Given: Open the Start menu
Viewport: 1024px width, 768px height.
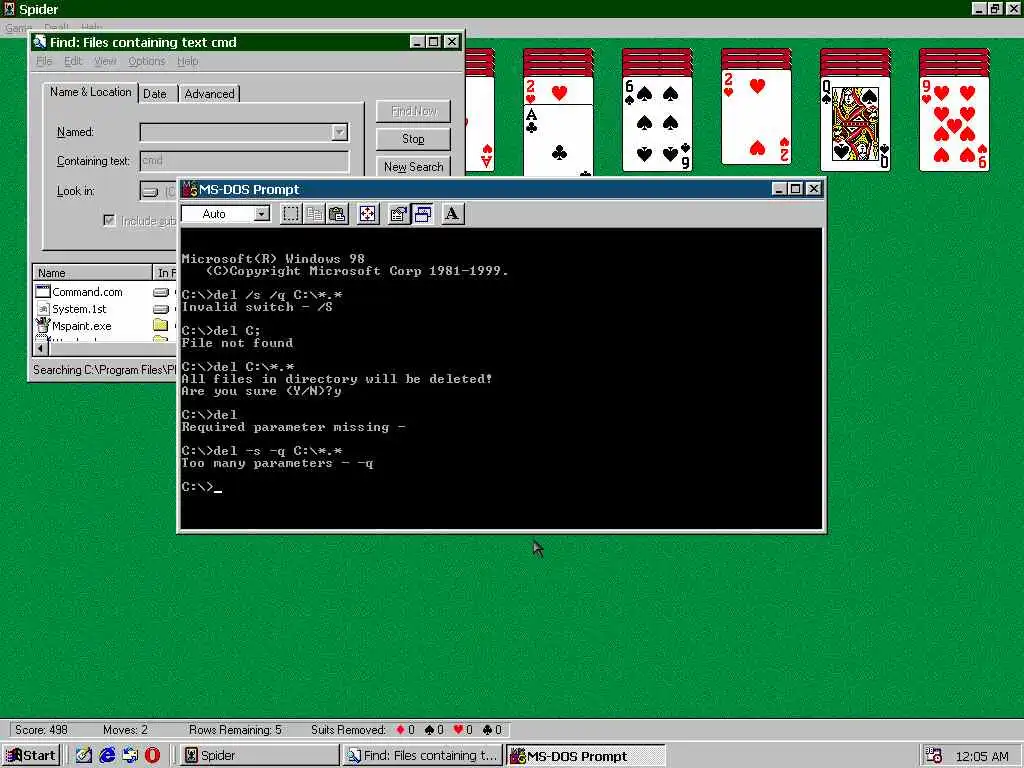Looking at the screenshot, I should point(31,756).
